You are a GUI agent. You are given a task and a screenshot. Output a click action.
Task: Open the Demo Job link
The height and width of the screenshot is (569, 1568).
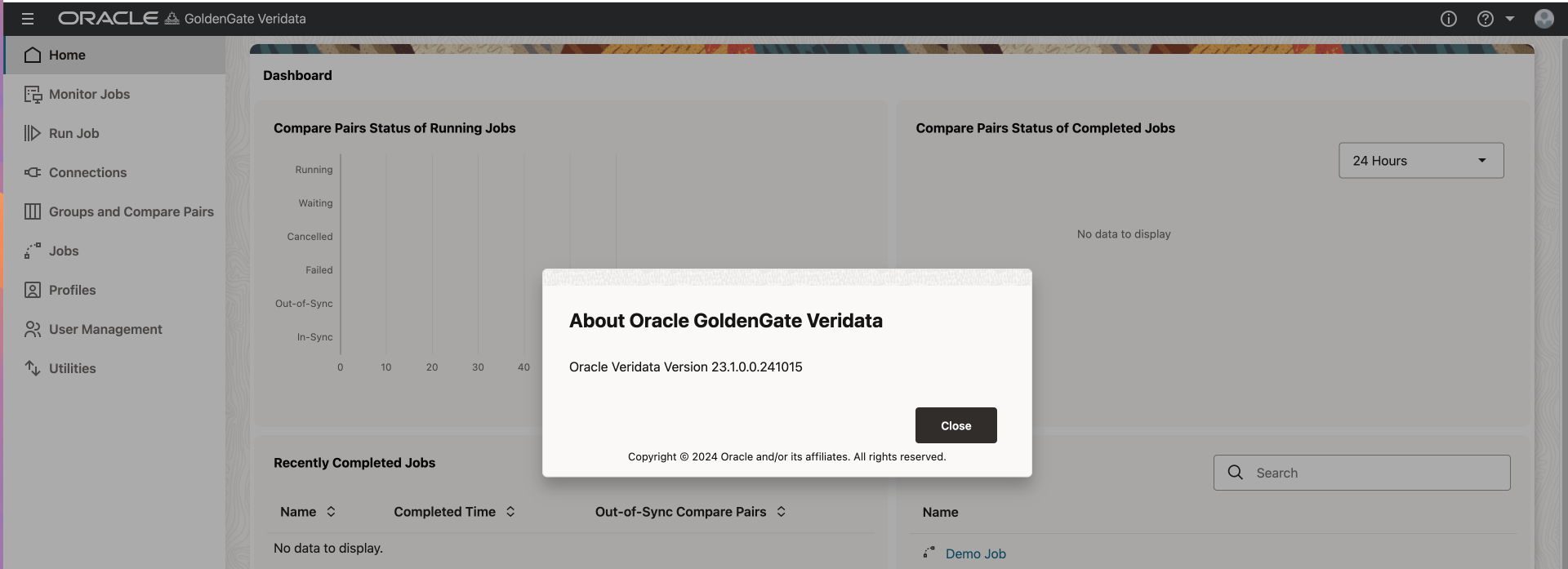tap(975, 553)
